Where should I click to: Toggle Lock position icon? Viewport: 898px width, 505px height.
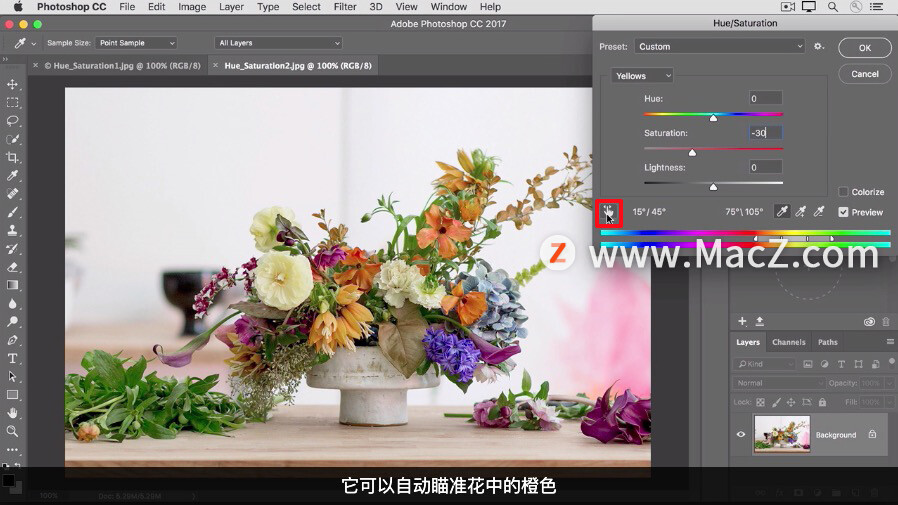tap(791, 403)
